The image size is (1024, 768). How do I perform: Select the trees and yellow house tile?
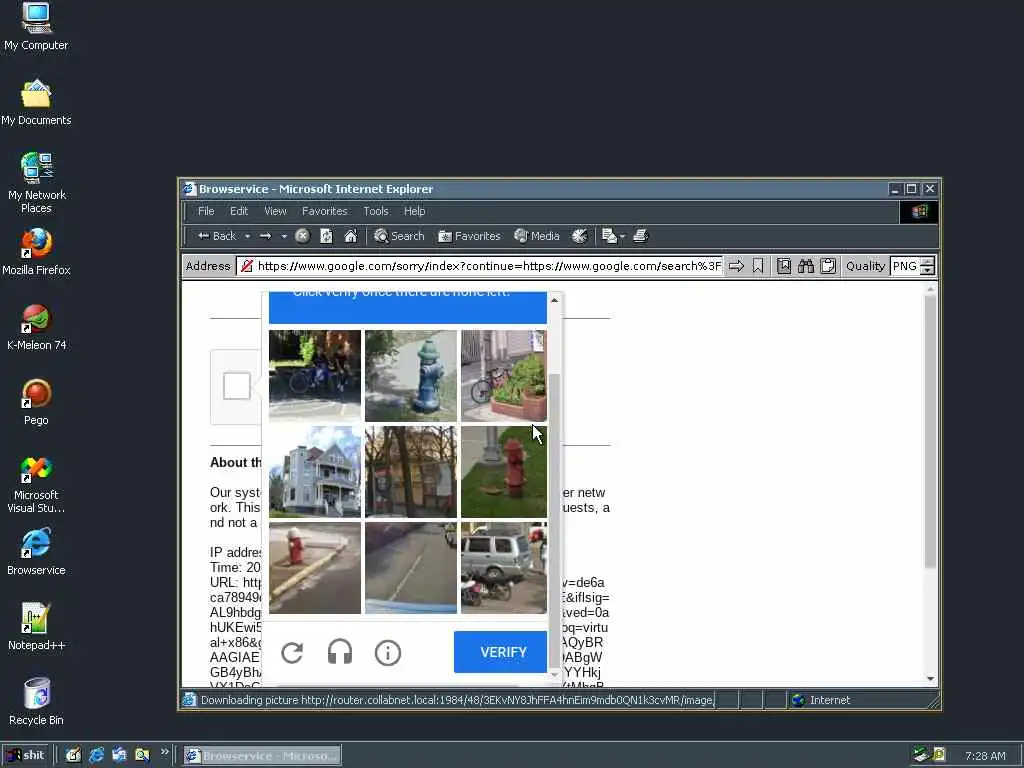click(411, 472)
